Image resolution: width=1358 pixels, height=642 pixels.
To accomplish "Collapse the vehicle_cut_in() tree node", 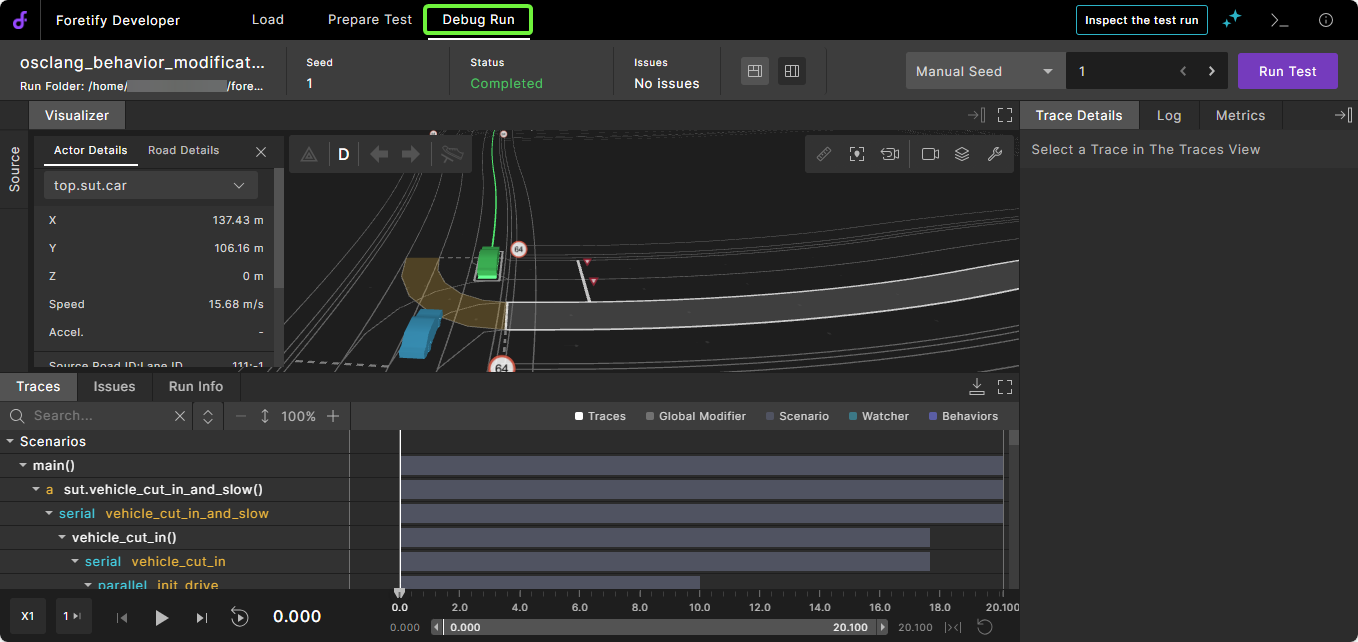I will [62, 538].
